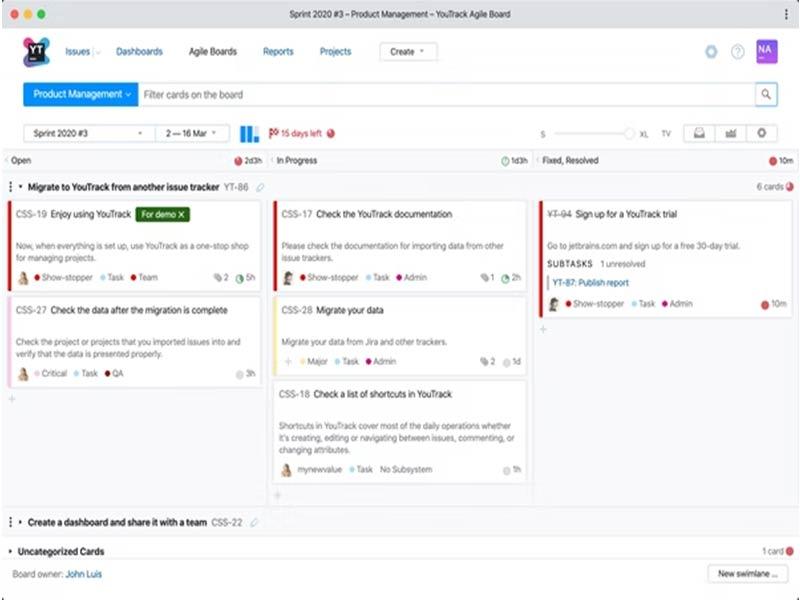Click the No Subsystem label on CSS-18
Image resolution: width=800 pixels, height=600 pixels.
click(x=406, y=469)
